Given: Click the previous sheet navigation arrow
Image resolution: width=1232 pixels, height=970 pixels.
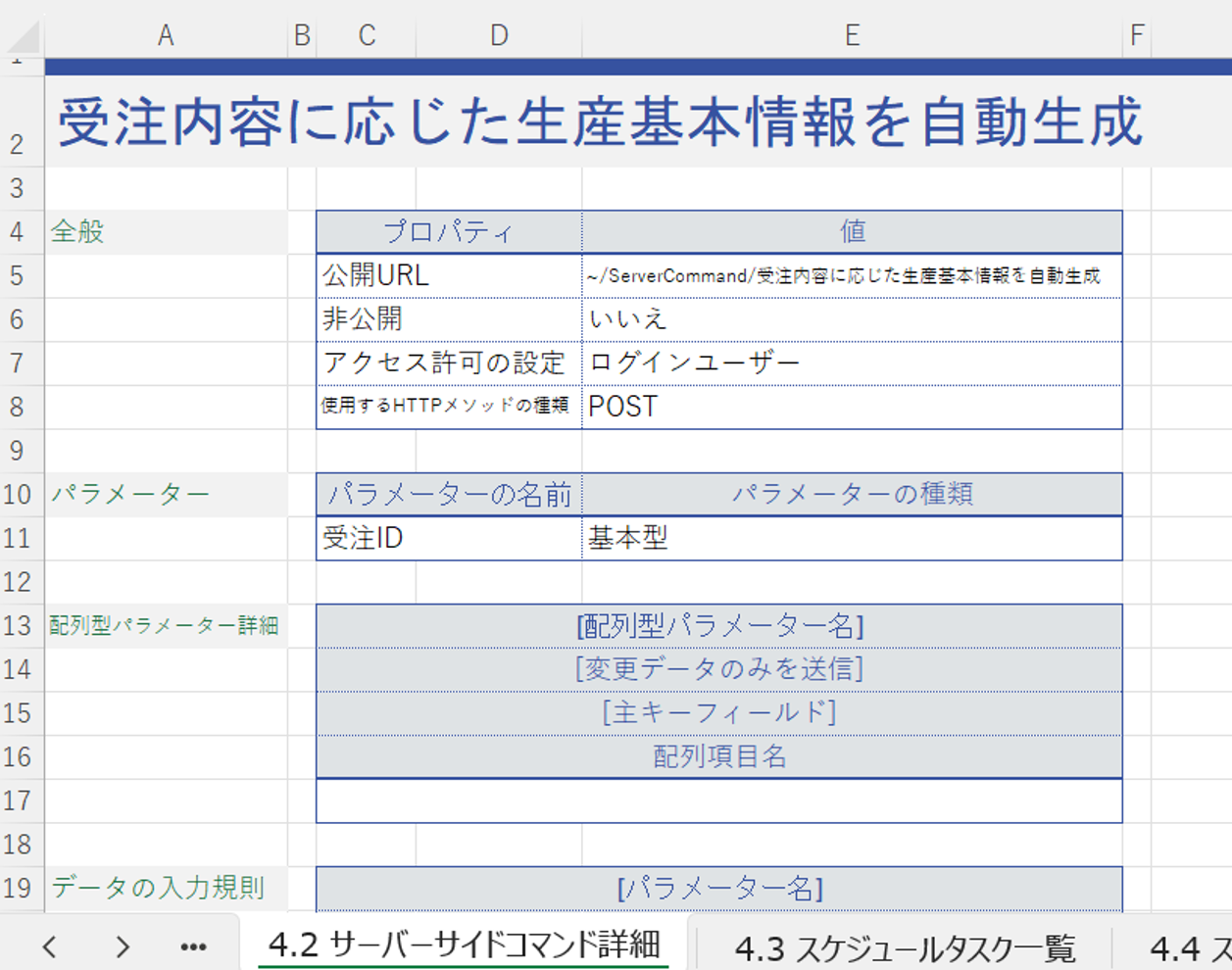Looking at the screenshot, I should [x=48, y=947].
